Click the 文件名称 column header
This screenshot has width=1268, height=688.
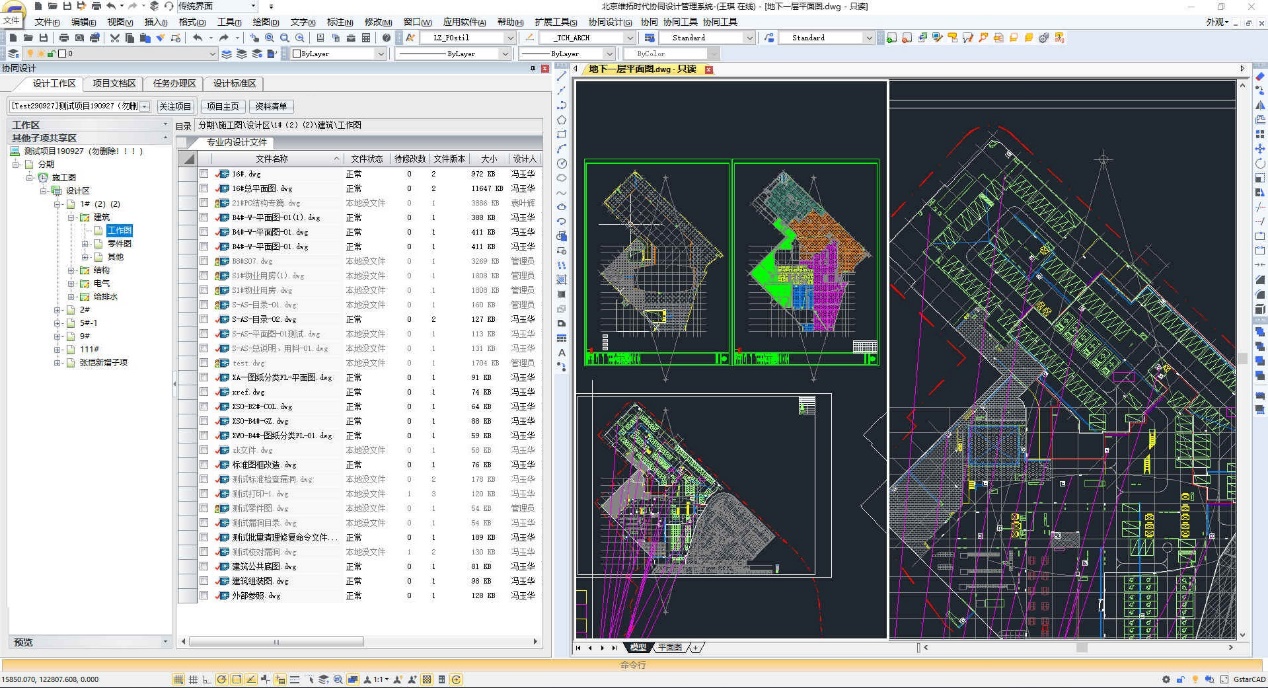pyautogui.click(x=272, y=159)
